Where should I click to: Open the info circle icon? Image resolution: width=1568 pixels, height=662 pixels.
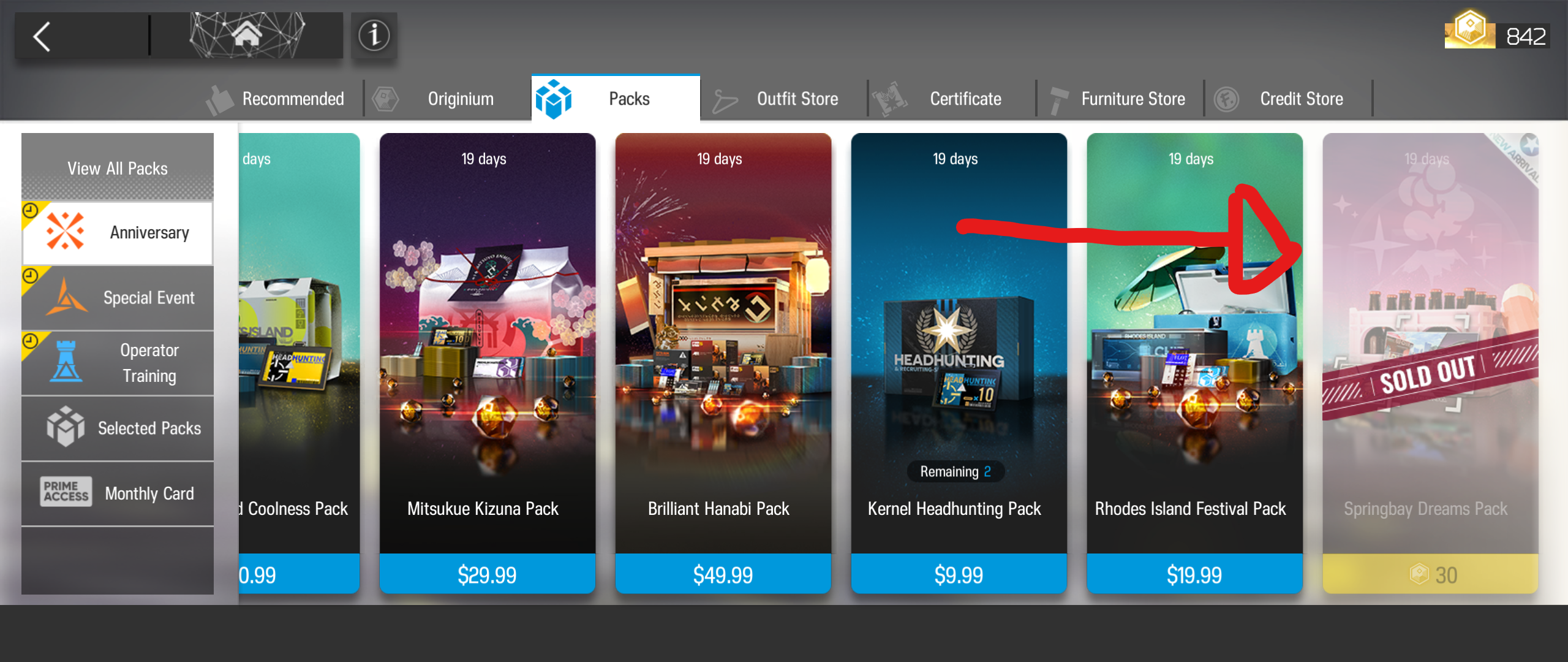(374, 36)
